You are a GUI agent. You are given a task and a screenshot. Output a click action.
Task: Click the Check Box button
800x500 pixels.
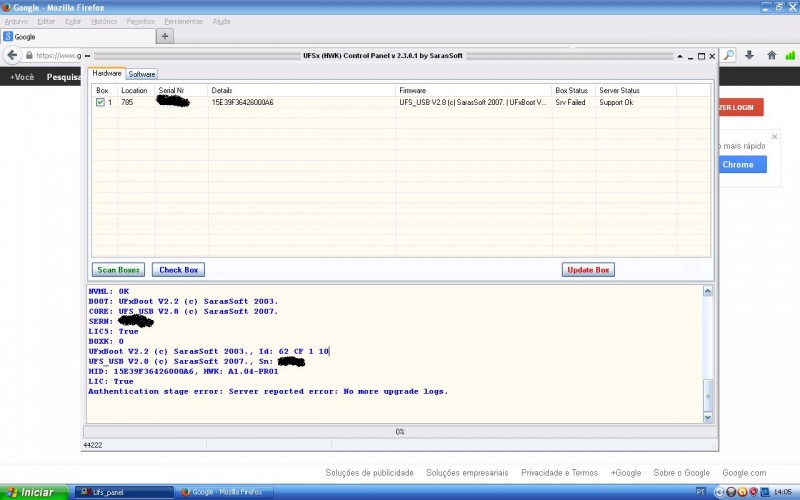tap(178, 270)
